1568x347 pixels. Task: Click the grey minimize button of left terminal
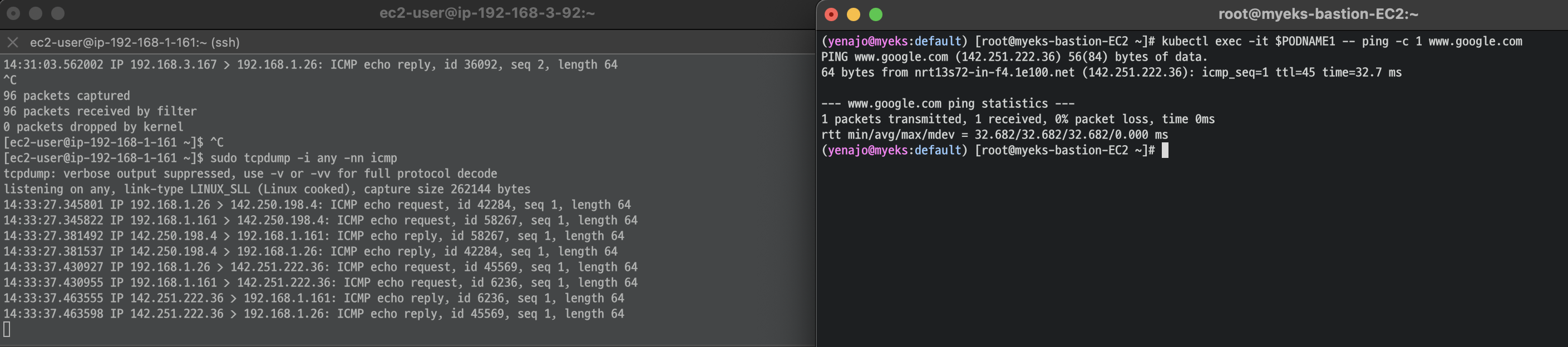coord(36,13)
